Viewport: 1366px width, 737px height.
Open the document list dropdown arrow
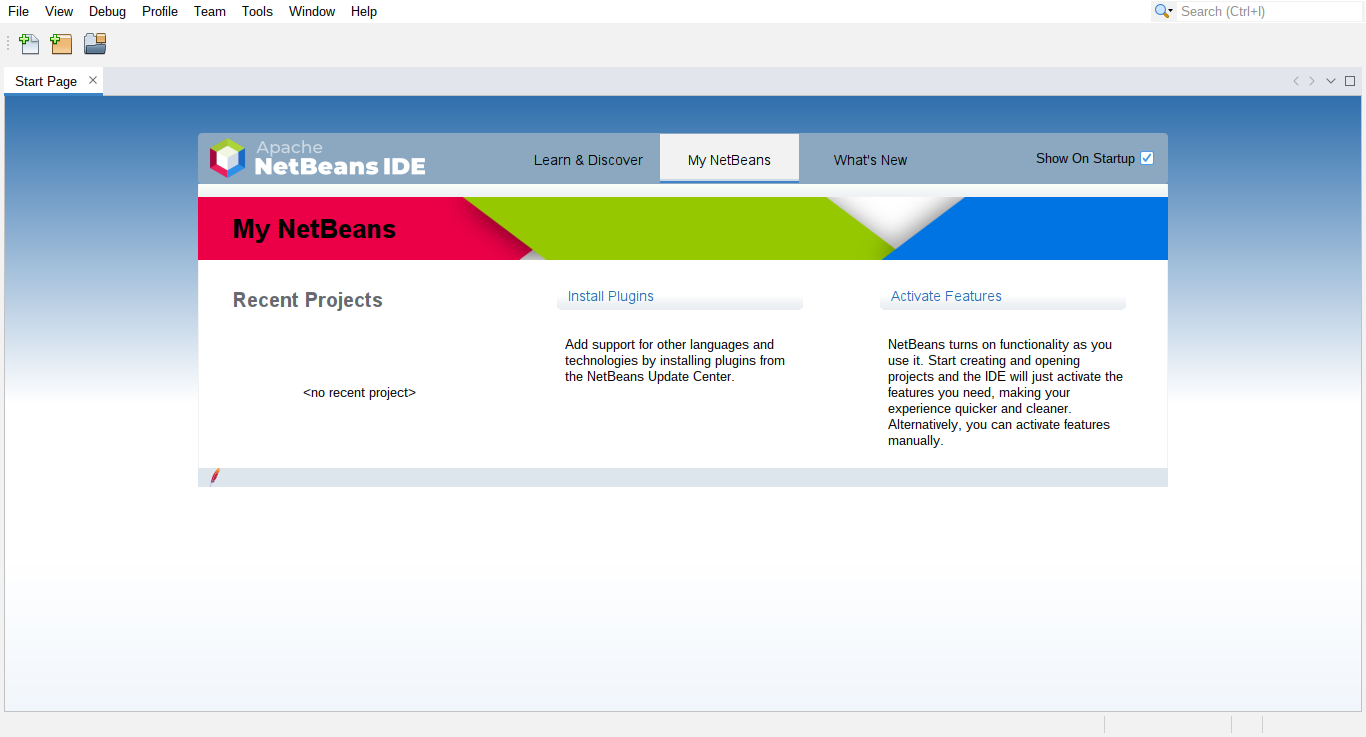pos(1331,81)
